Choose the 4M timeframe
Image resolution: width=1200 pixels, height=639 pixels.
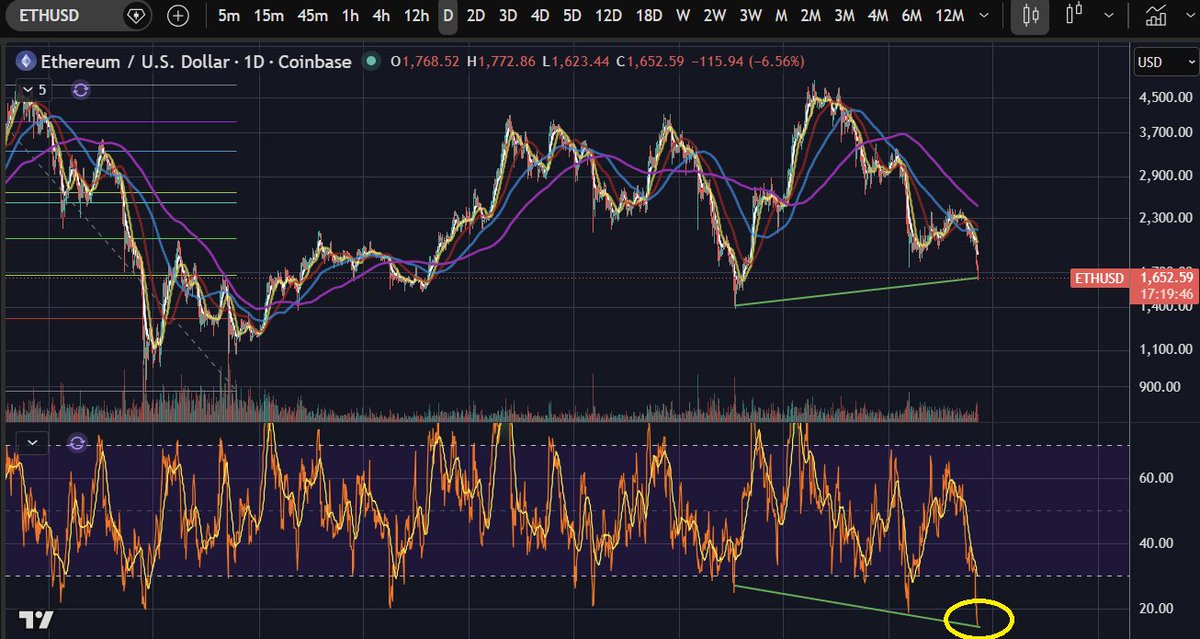pos(878,16)
